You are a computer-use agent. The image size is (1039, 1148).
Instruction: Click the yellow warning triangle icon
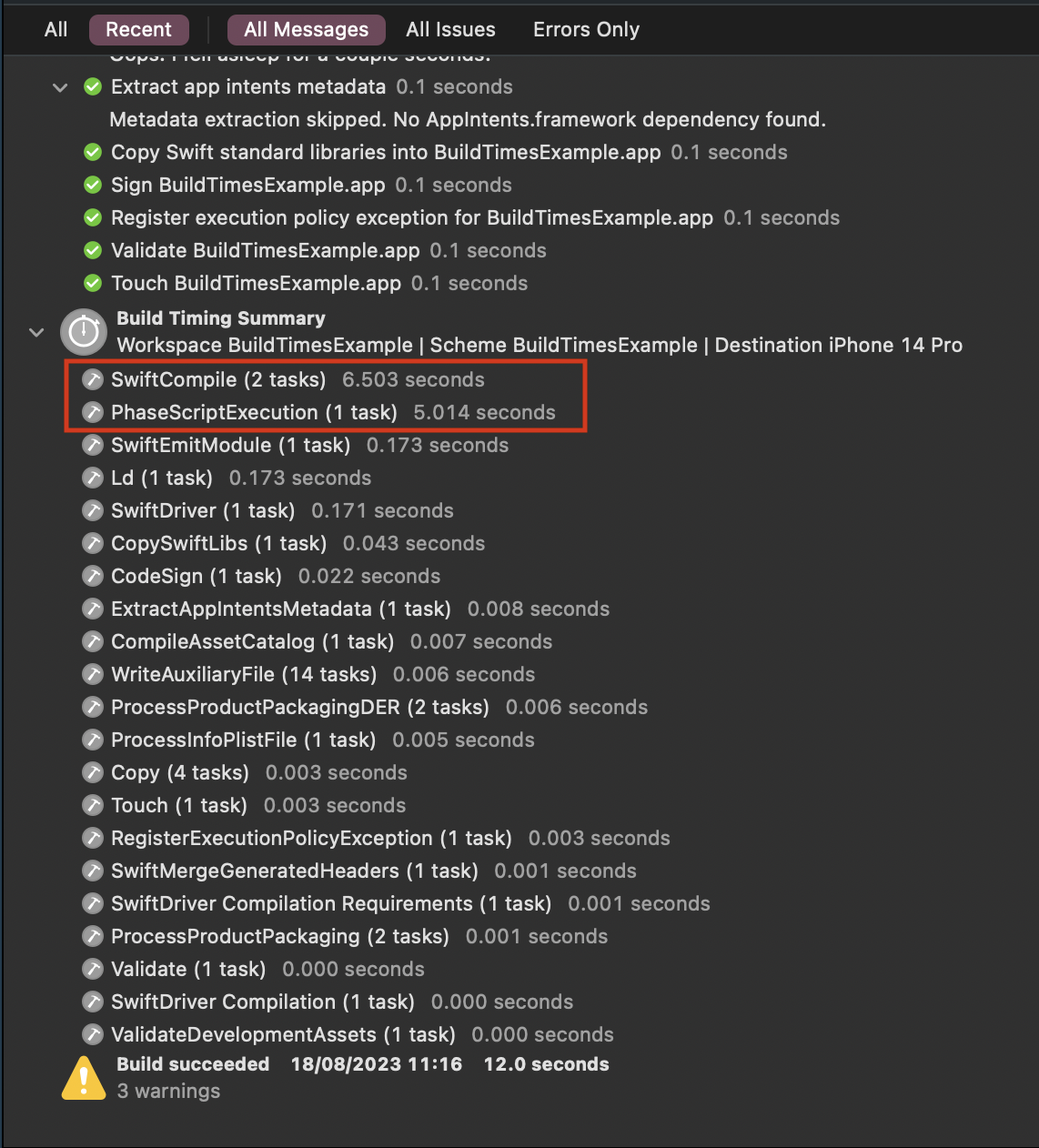click(84, 1078)
